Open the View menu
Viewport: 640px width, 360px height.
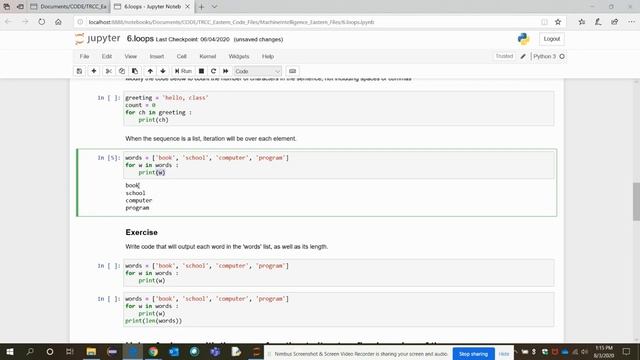(x=131, y=56)
